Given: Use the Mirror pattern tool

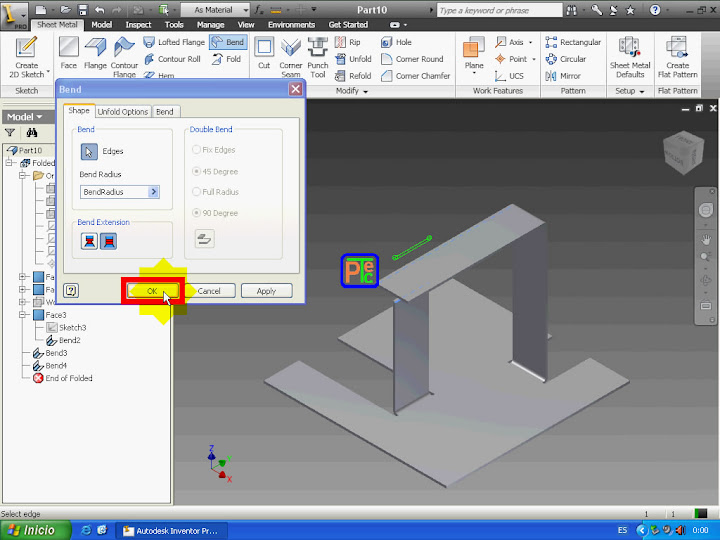Looking at the screenshot, I should pos(563,76).
